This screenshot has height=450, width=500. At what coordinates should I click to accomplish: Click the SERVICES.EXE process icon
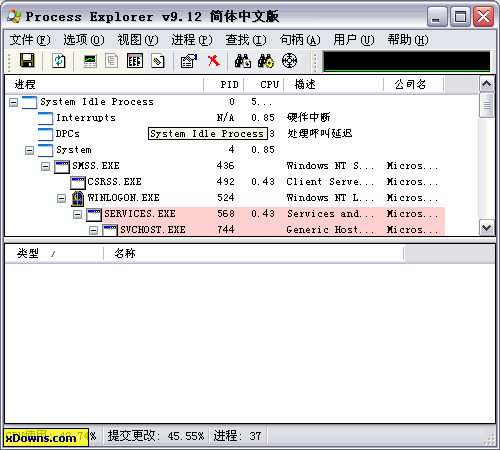pyautogui.click(x=94, y=214)
